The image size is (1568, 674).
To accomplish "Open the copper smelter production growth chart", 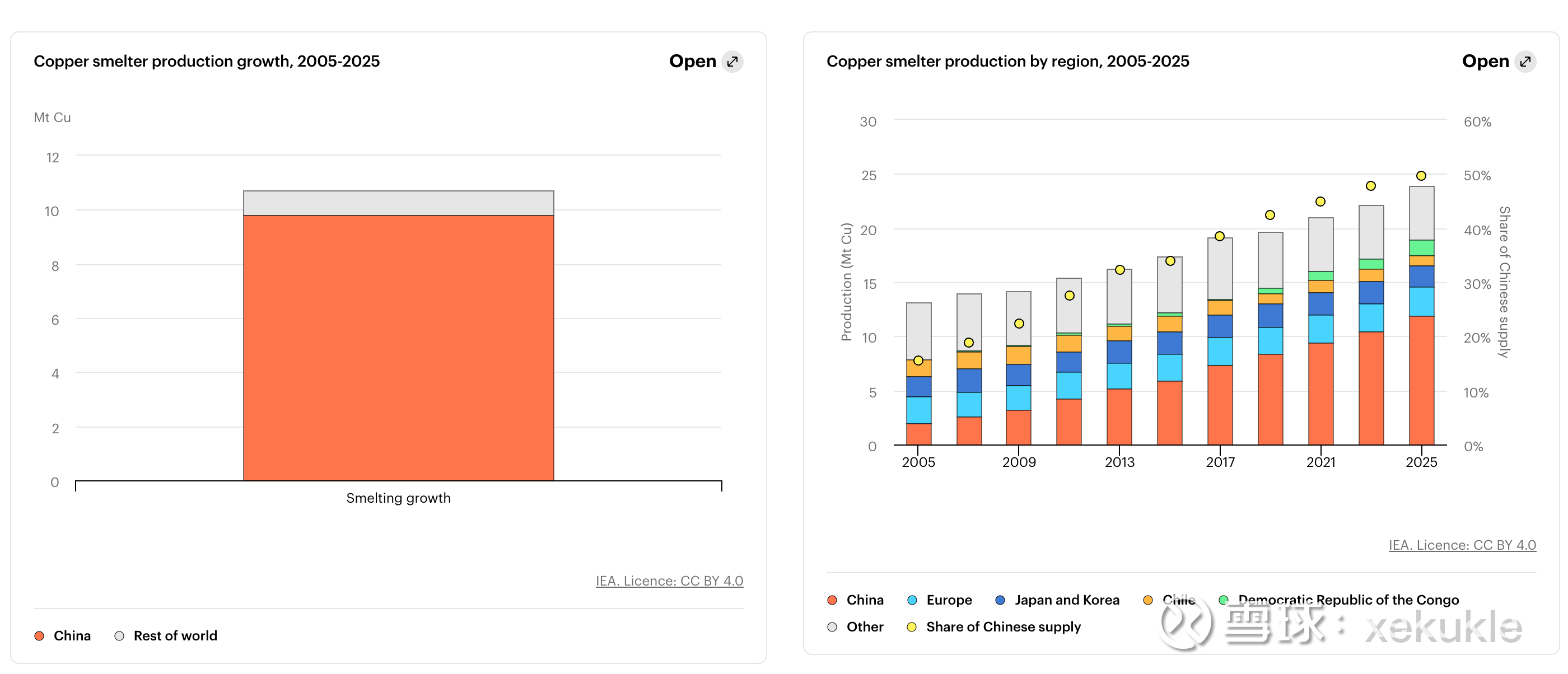I will (693, 62).
